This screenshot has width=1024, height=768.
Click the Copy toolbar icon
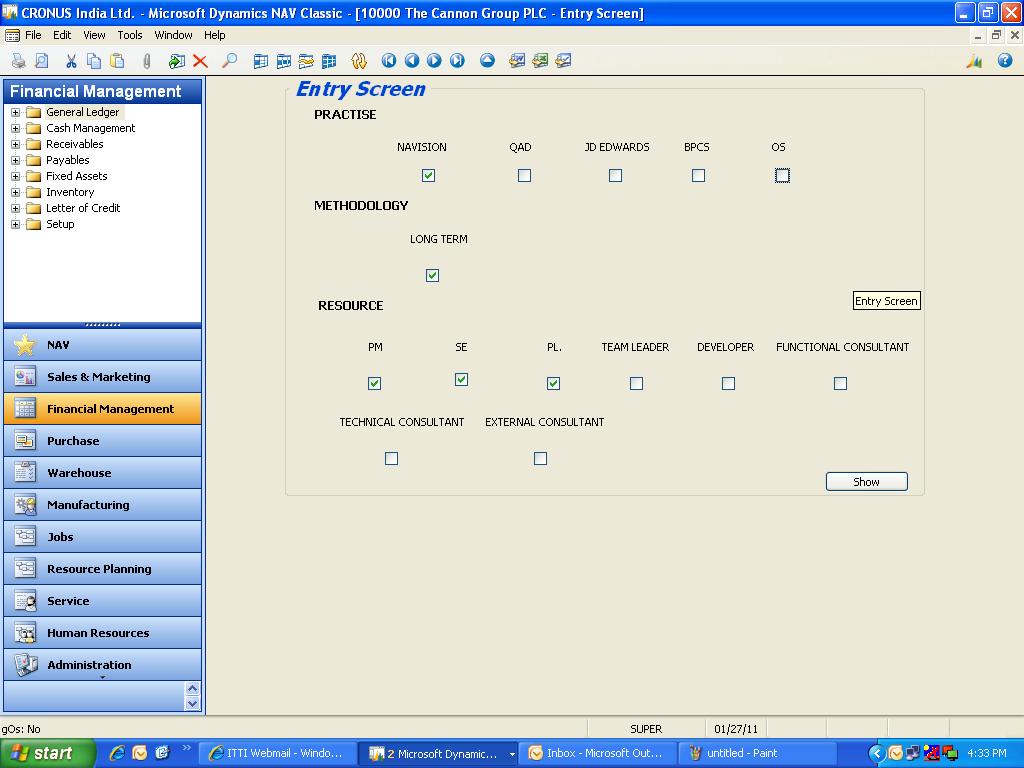pos(94,61)
